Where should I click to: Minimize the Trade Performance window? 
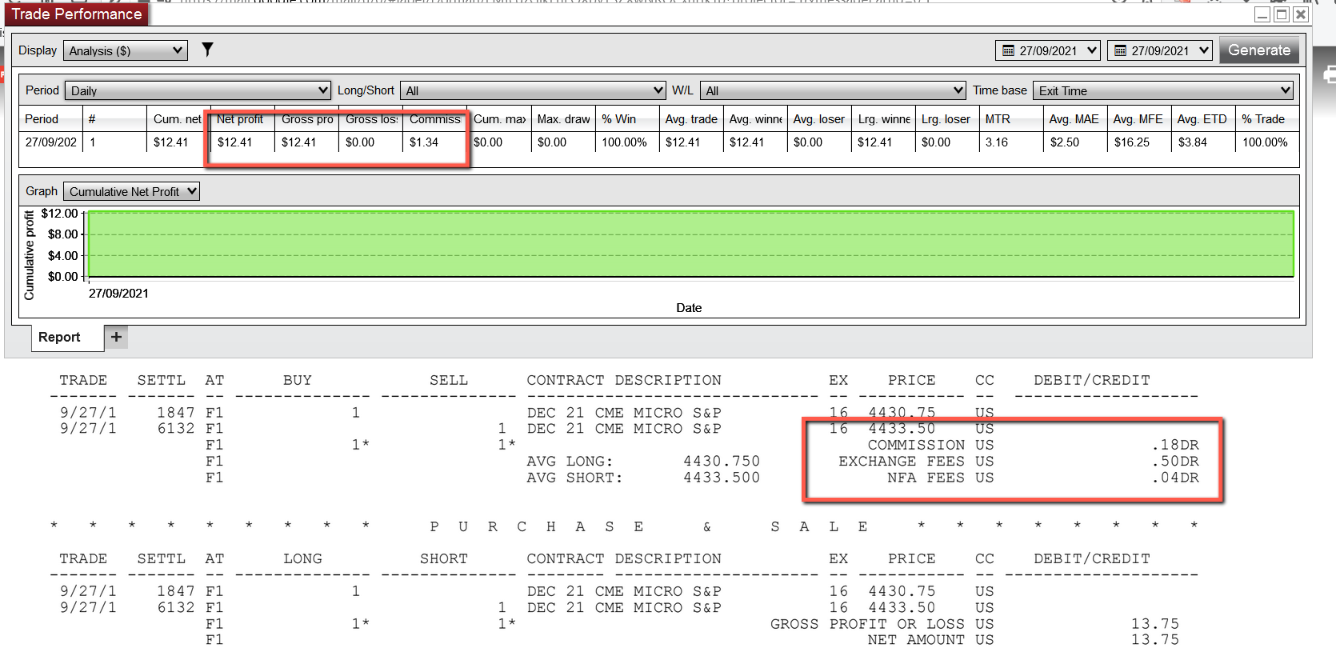point(1263,15)
